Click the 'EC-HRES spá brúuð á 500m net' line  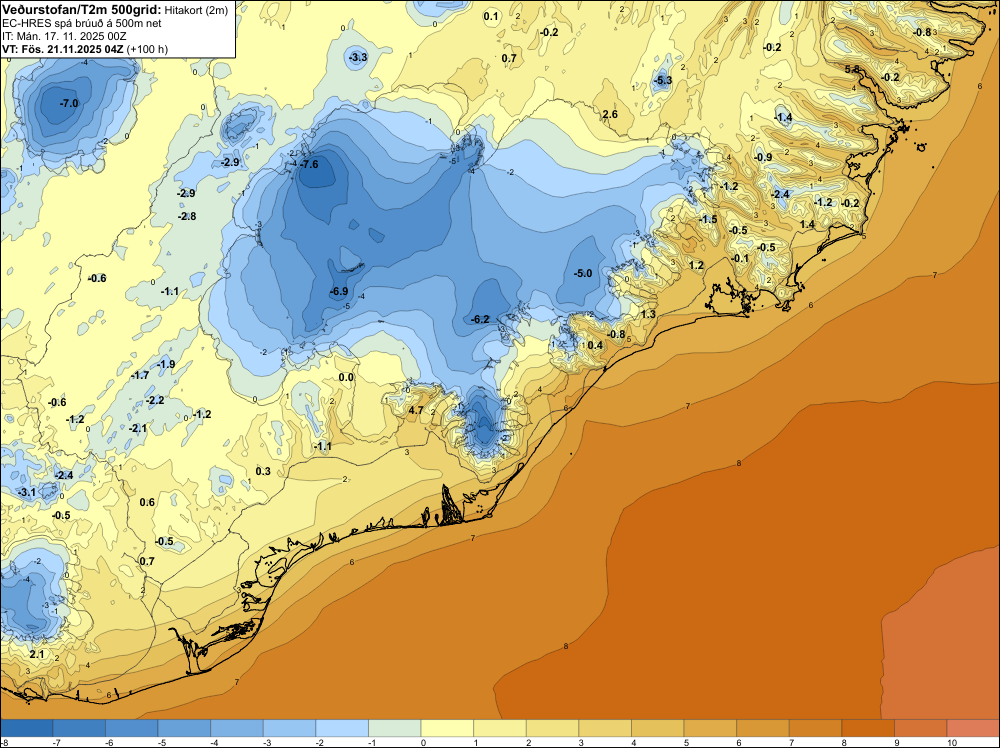pyautogui.click(x=82, y=23)
